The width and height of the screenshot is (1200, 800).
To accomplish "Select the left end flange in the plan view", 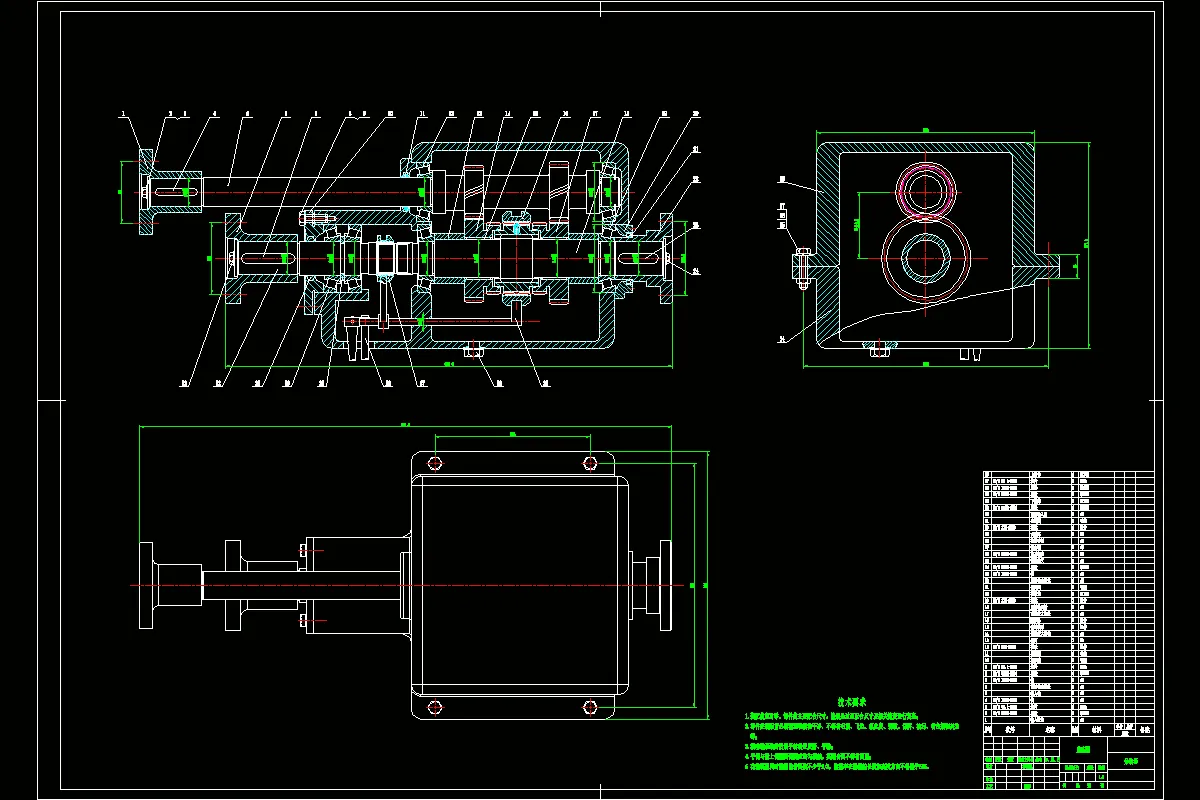I will tap(147, 584).
